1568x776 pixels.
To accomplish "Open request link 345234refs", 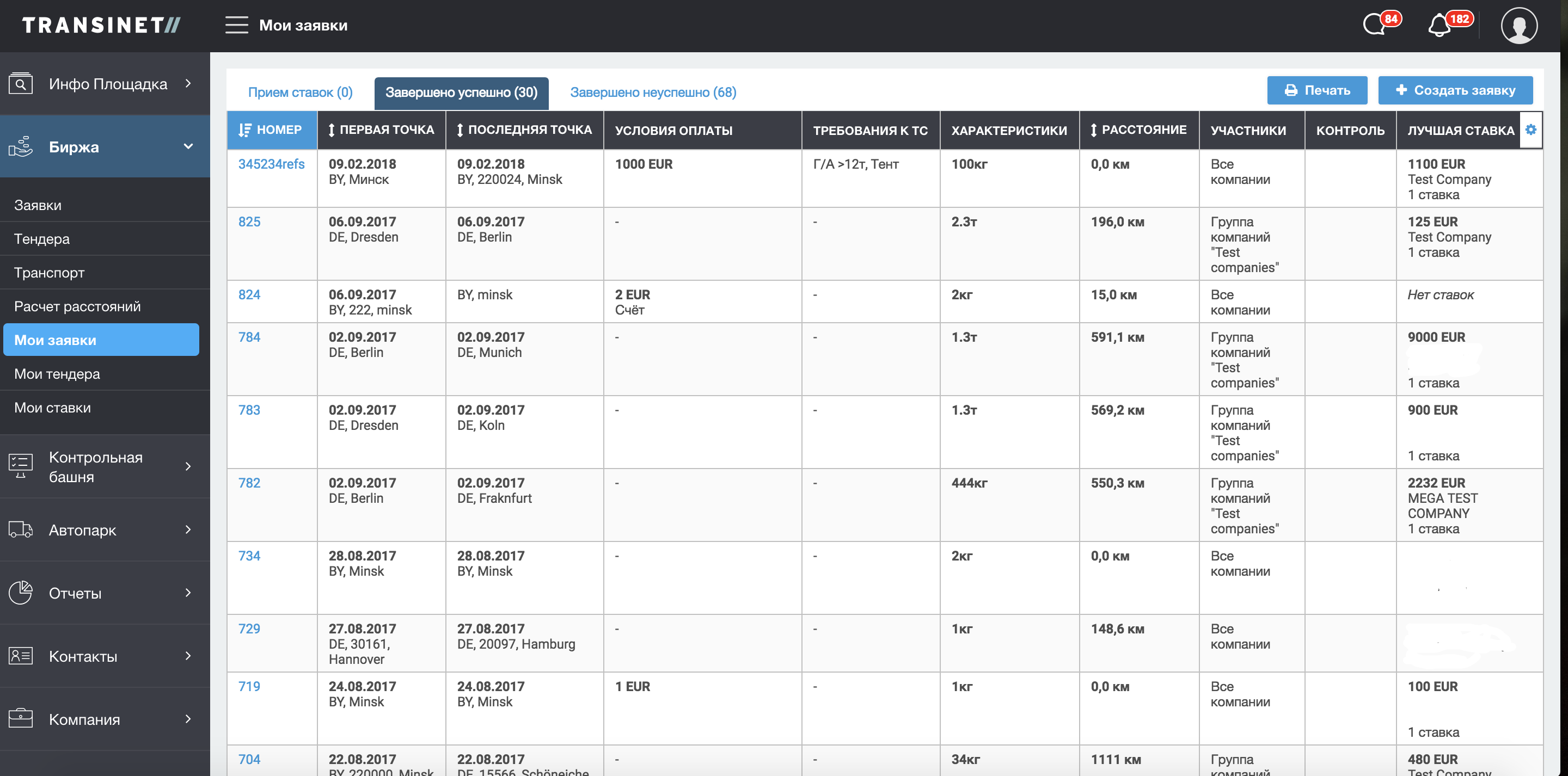I will point(271,164).
